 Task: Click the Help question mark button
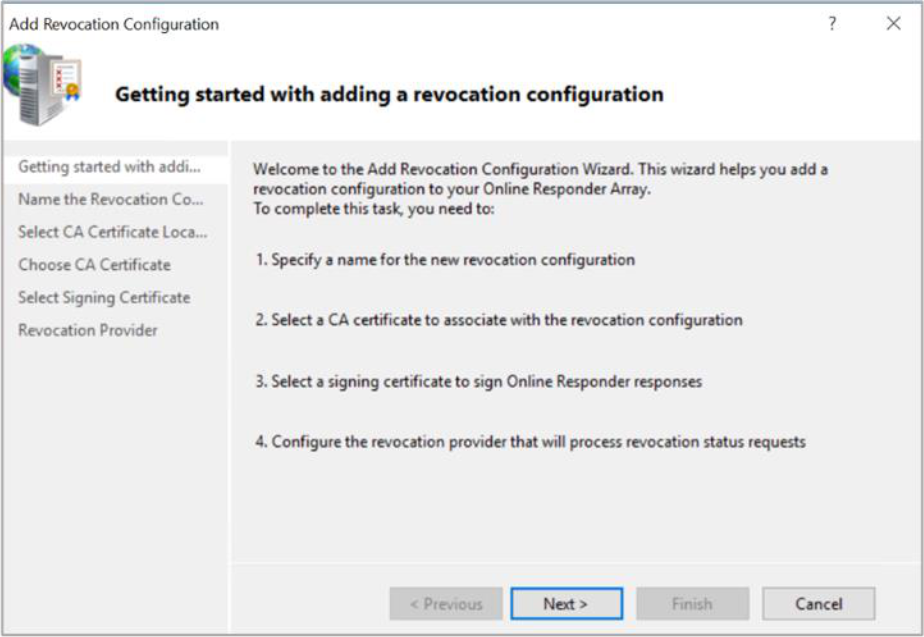click(832, 24)
